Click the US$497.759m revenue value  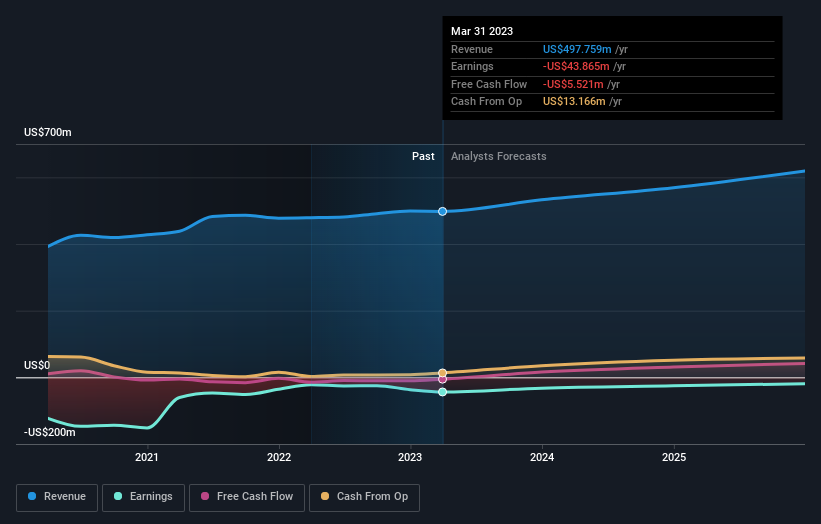[x=577, y=49]
